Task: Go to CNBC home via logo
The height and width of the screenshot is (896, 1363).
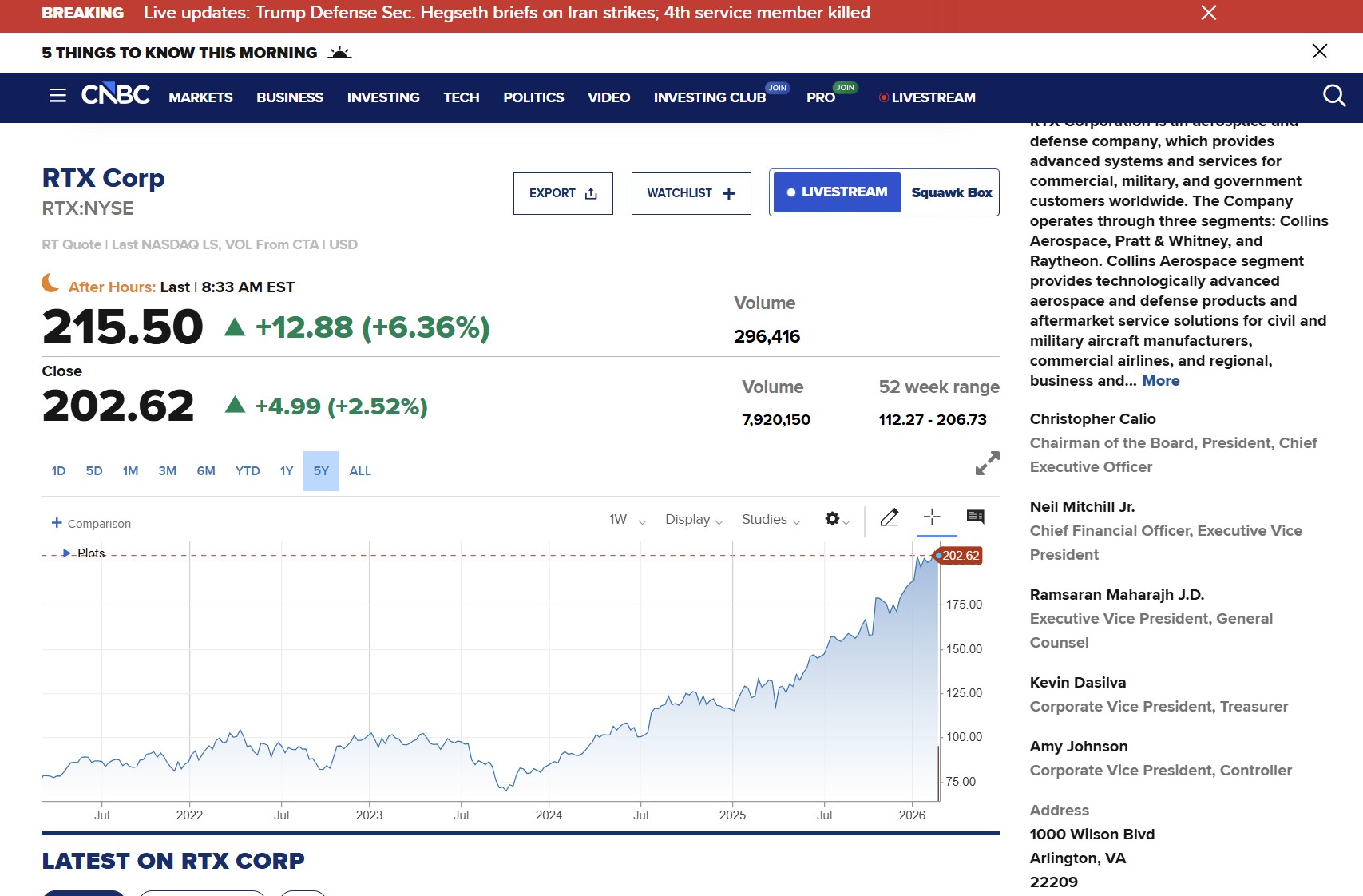Action: (x=116, y=95)
